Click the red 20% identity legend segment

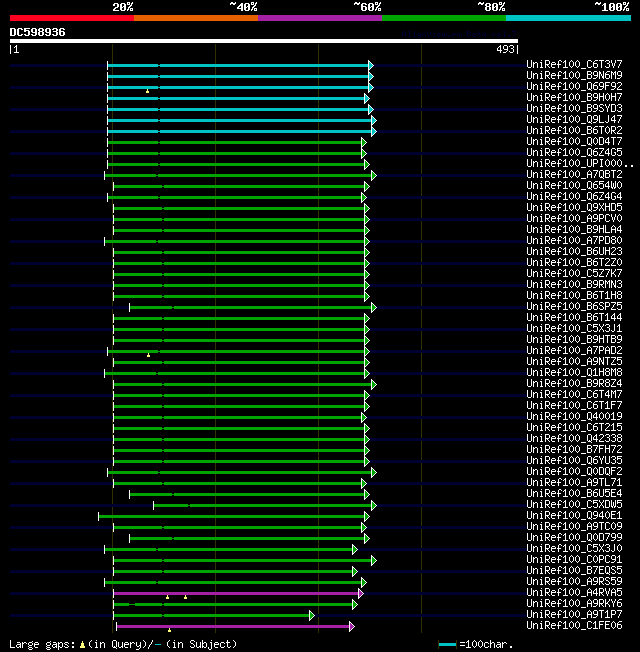click(72, 18)
